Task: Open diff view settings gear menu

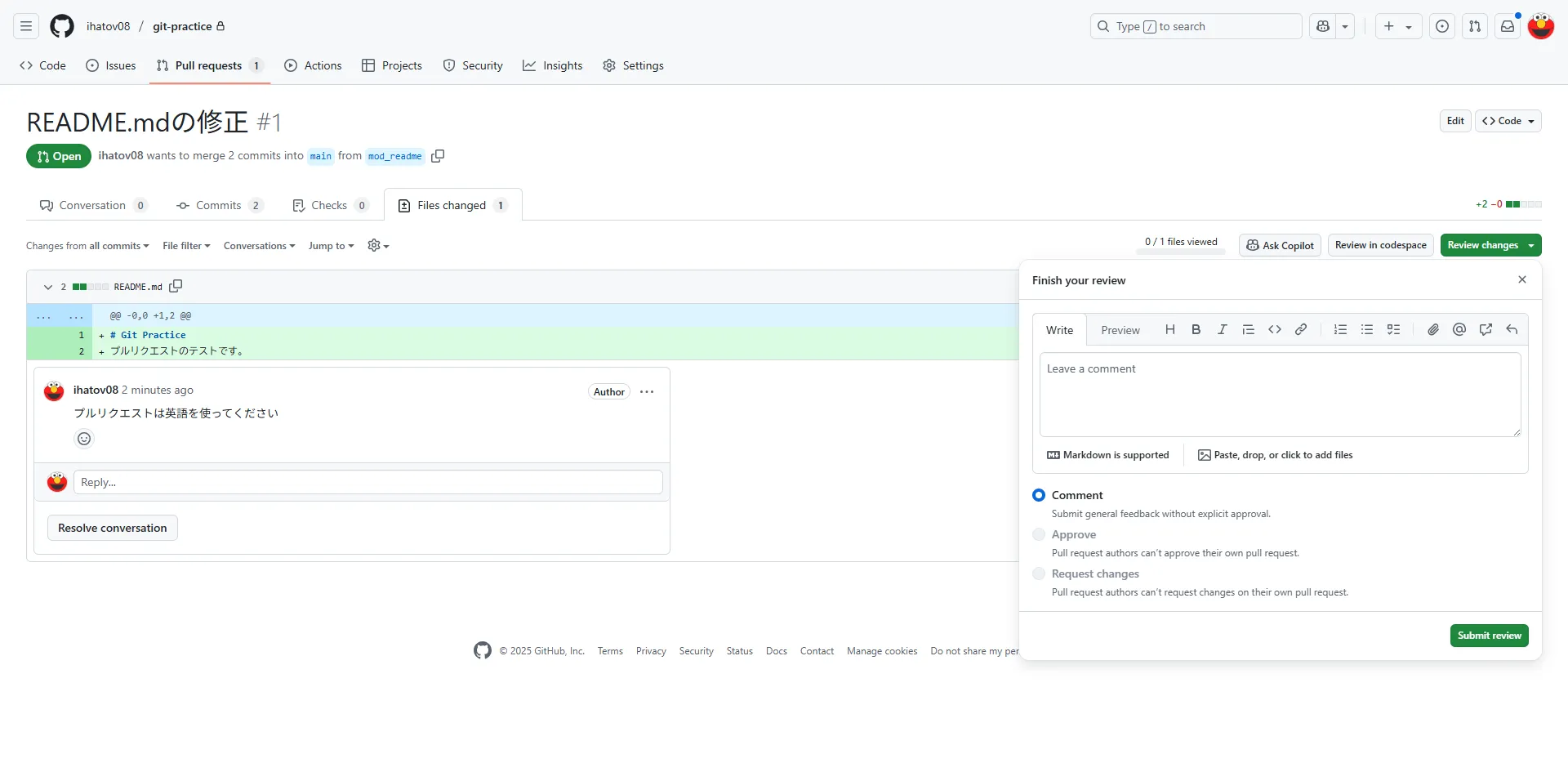Action: click(378, 245)
